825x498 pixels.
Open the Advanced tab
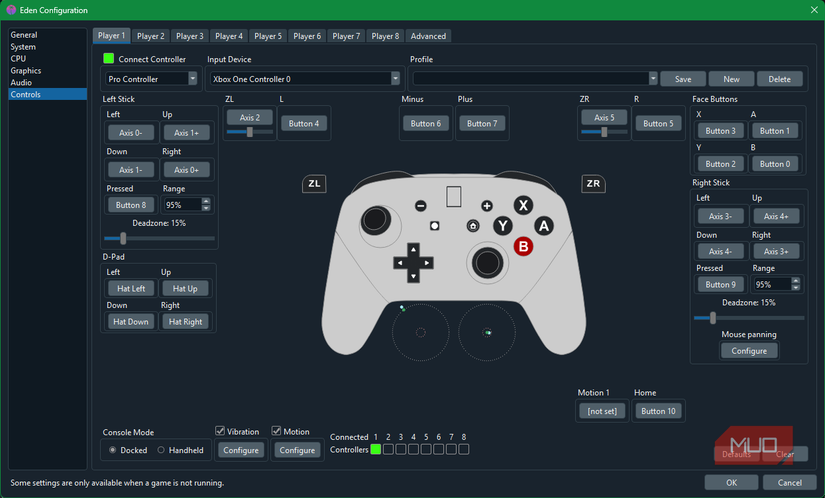[x=428, y=36]
